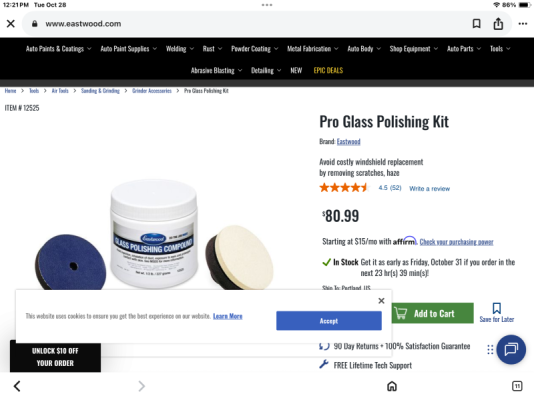Tap the browser bookmark icon
Image resolution: width=534 pixels, height=400 pixels.
pyautogui.click(x=476, y=23)
